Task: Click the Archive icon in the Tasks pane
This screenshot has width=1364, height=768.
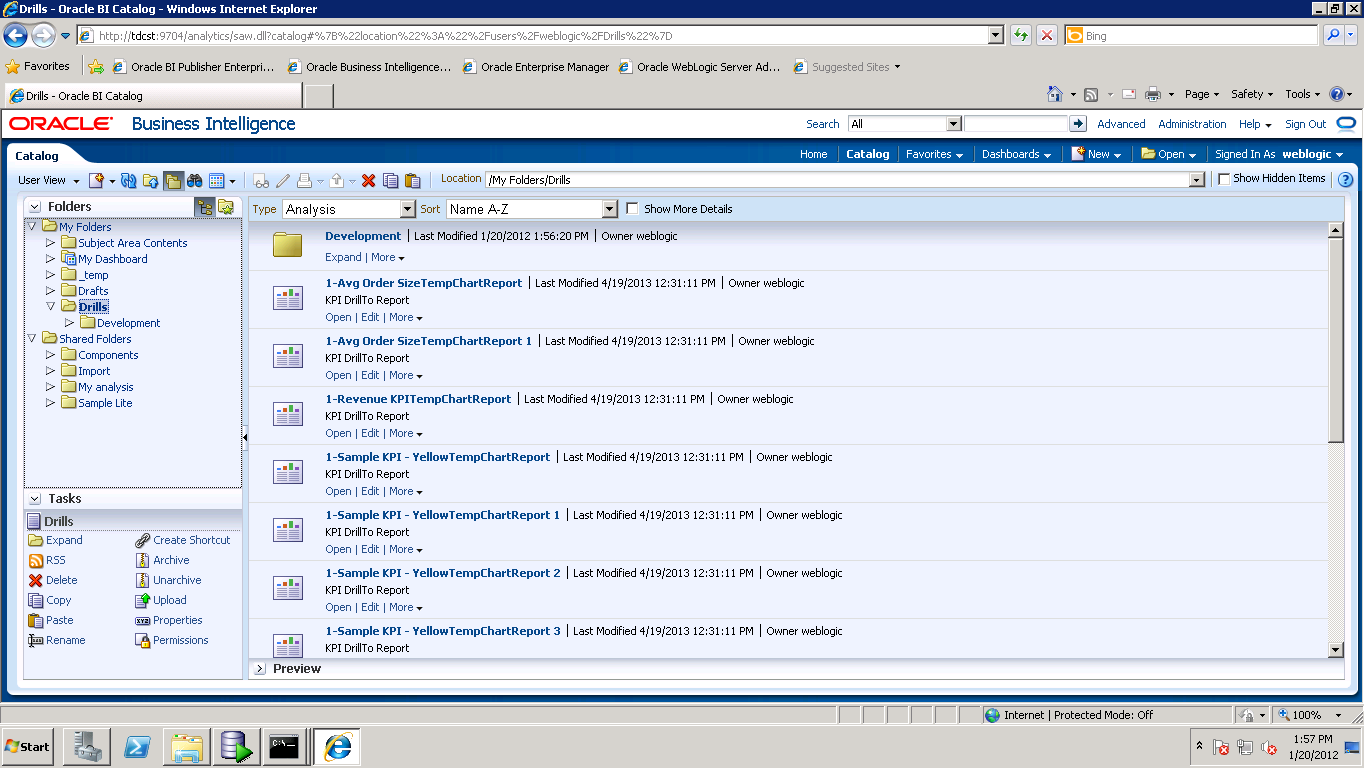Action: pos(143,561)
